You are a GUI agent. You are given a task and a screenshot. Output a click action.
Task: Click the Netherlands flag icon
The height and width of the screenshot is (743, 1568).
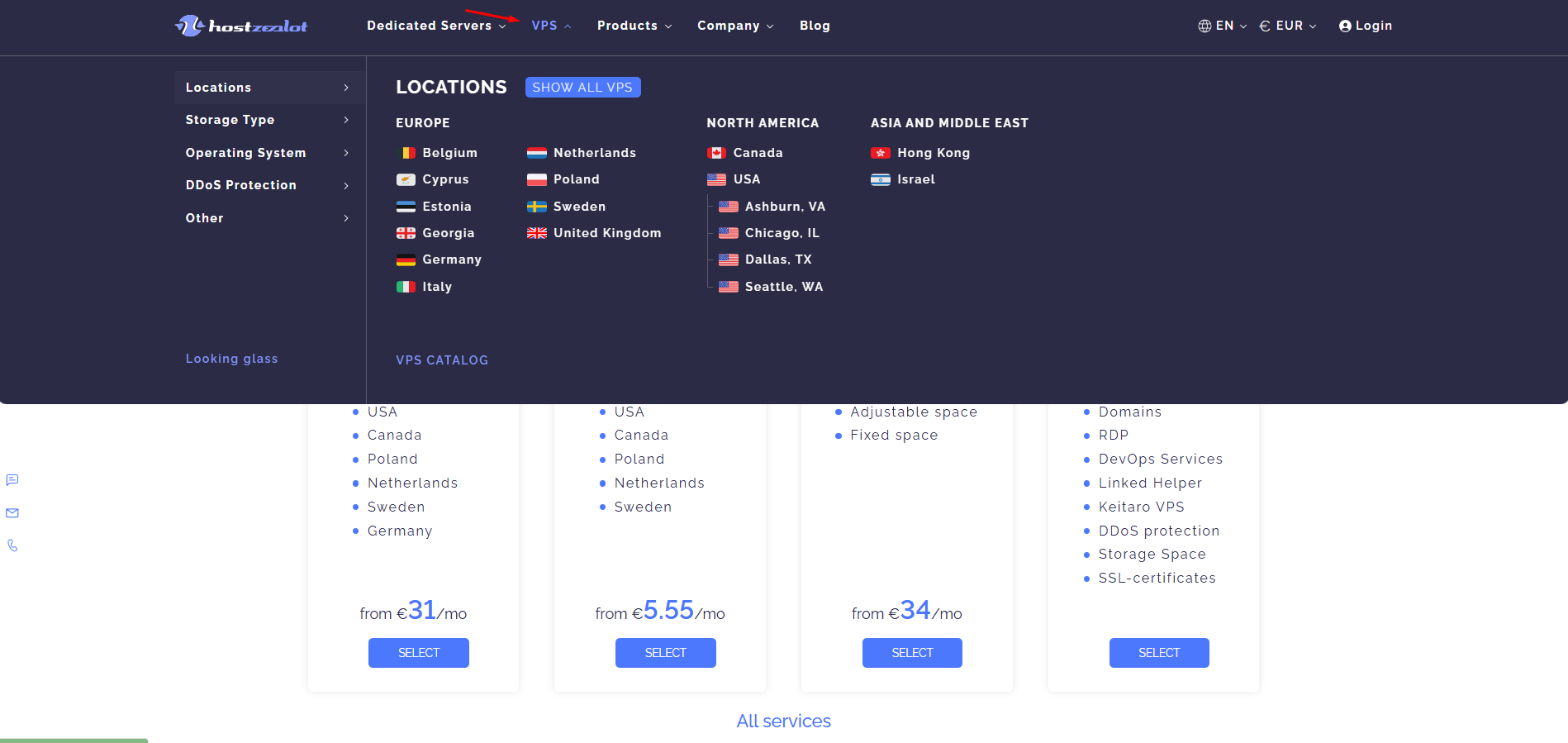[x=537, y=153]
